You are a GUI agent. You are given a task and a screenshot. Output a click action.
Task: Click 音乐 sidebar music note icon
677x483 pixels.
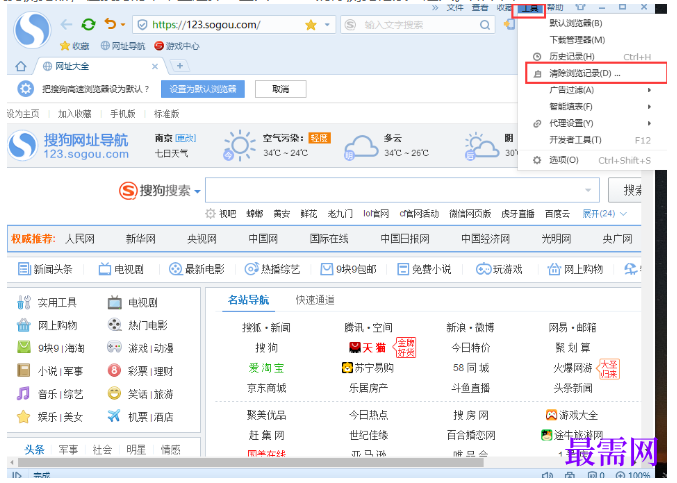(x=23, y=393)
